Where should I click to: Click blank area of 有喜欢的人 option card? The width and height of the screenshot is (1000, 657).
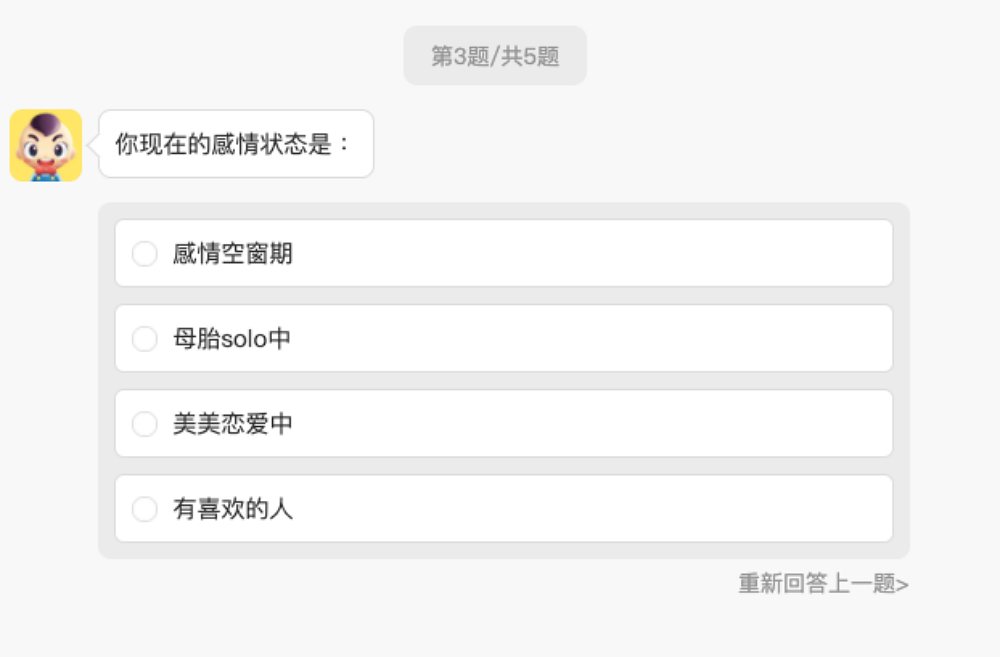600,509
